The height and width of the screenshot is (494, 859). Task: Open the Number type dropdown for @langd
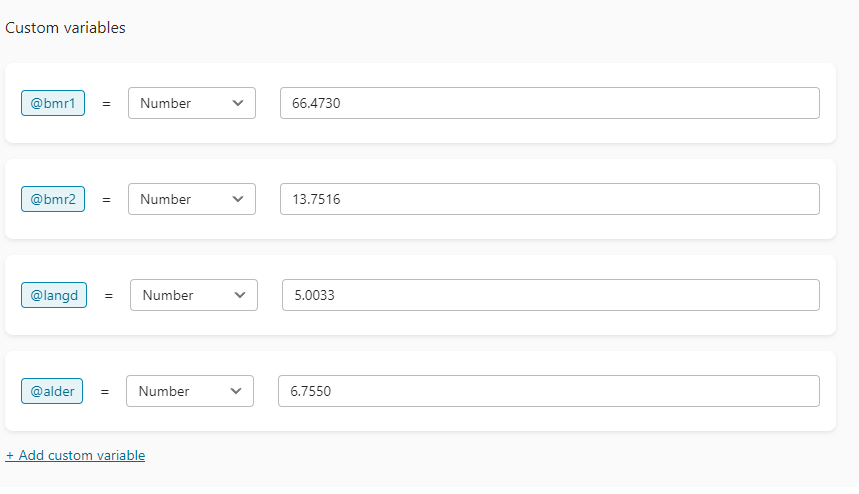tap(194, 295)
